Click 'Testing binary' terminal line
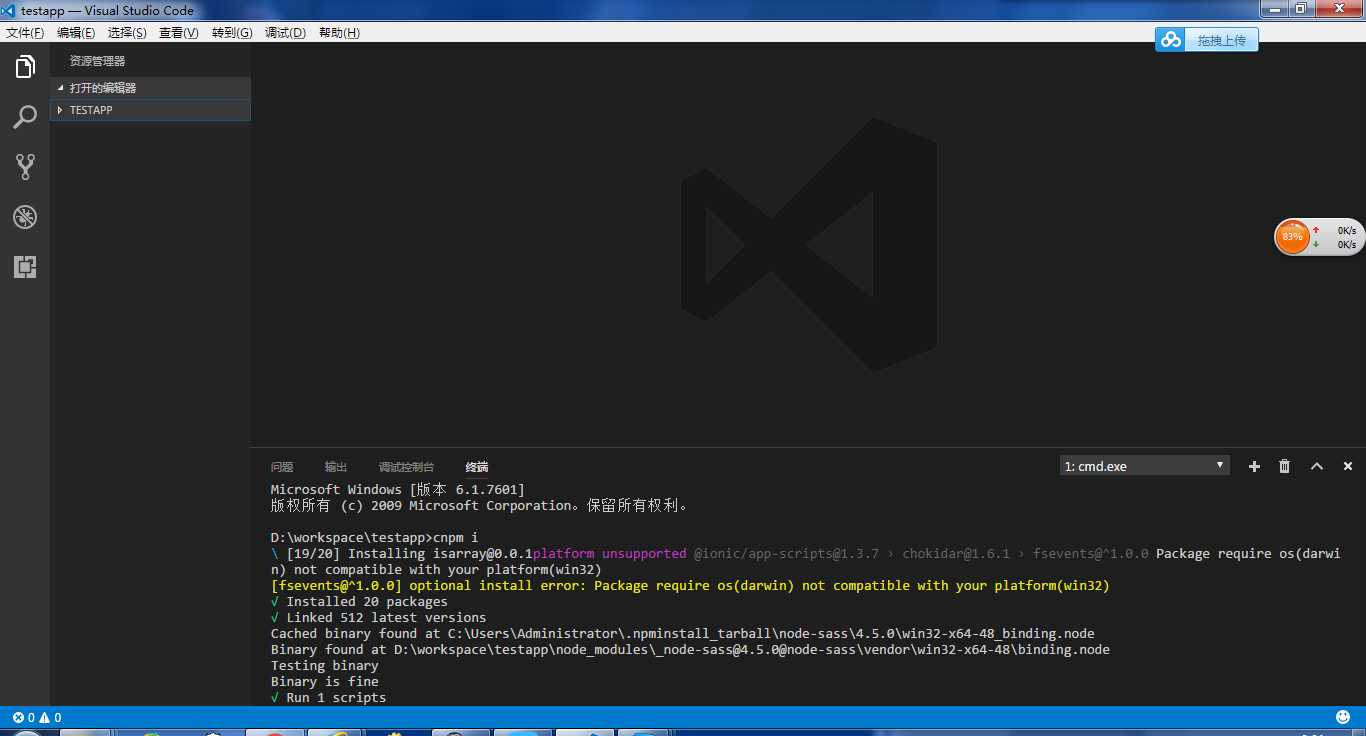Screen dimensions: 1366x736 coord(324,665)
